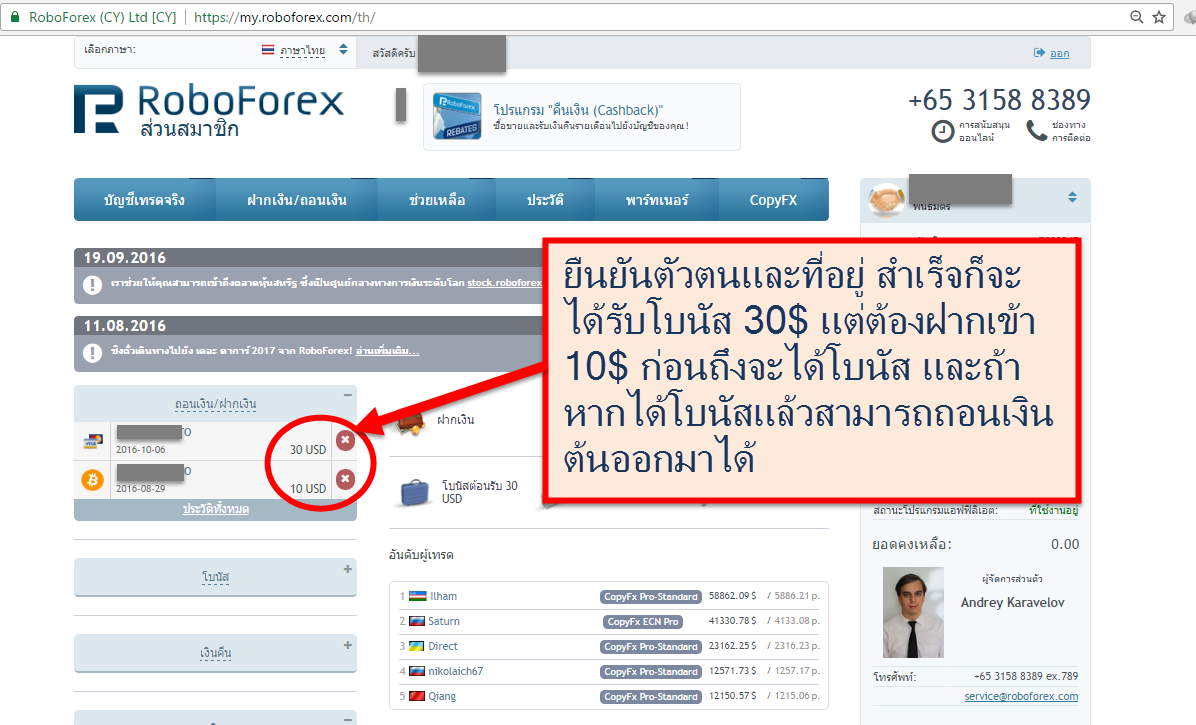
Task: Click the ที่ใช้งานอยู่ affiliate status text
Action: click(1053, 510)
